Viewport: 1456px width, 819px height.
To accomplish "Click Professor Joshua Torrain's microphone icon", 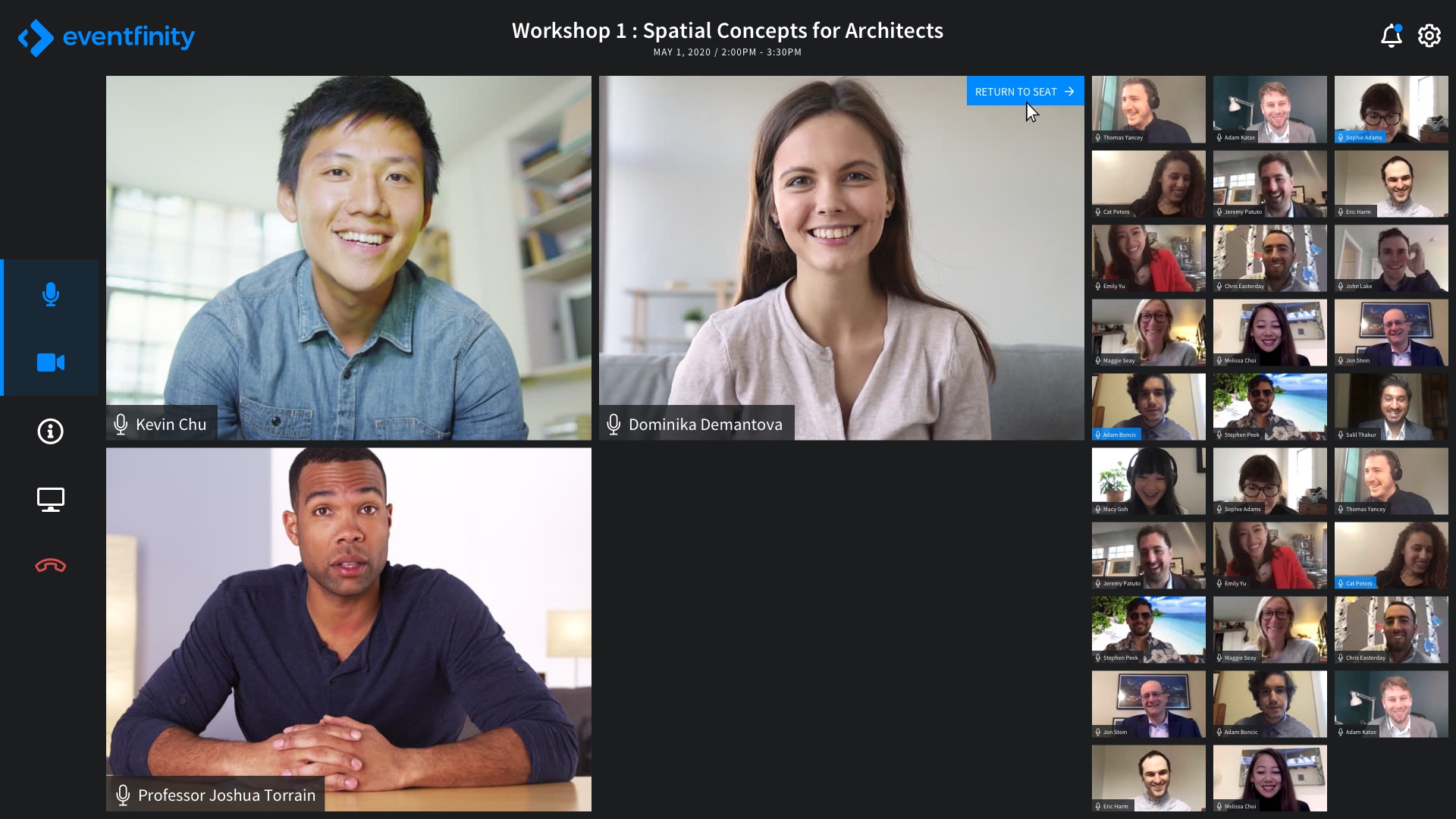I will (123, 795).
